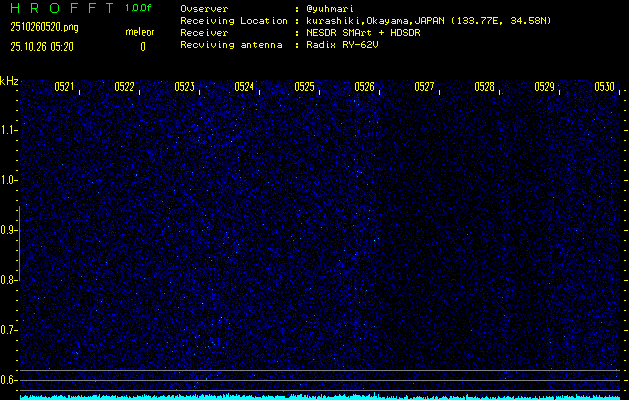Screen dimensions: 629x400
Task: Click the receiver value NESDR SMArt + HDSDR
Action: [363, 33]
